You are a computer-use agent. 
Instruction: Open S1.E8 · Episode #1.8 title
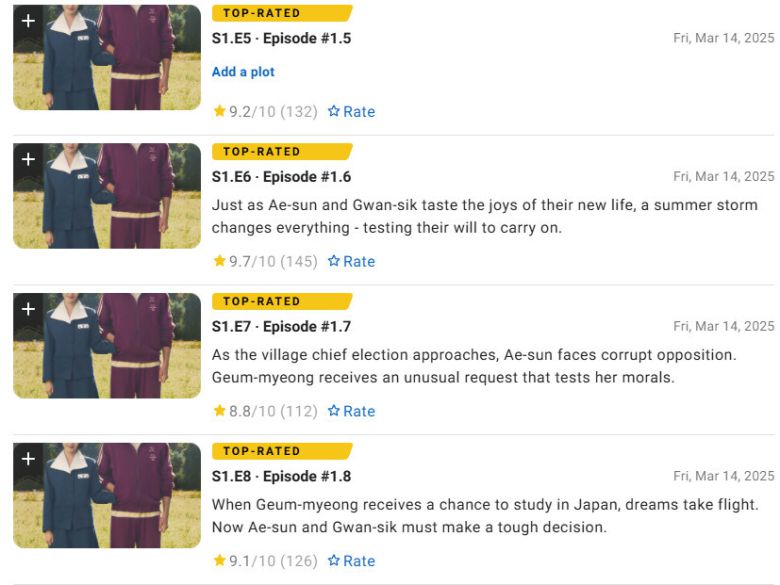click(x=281, y=477)
